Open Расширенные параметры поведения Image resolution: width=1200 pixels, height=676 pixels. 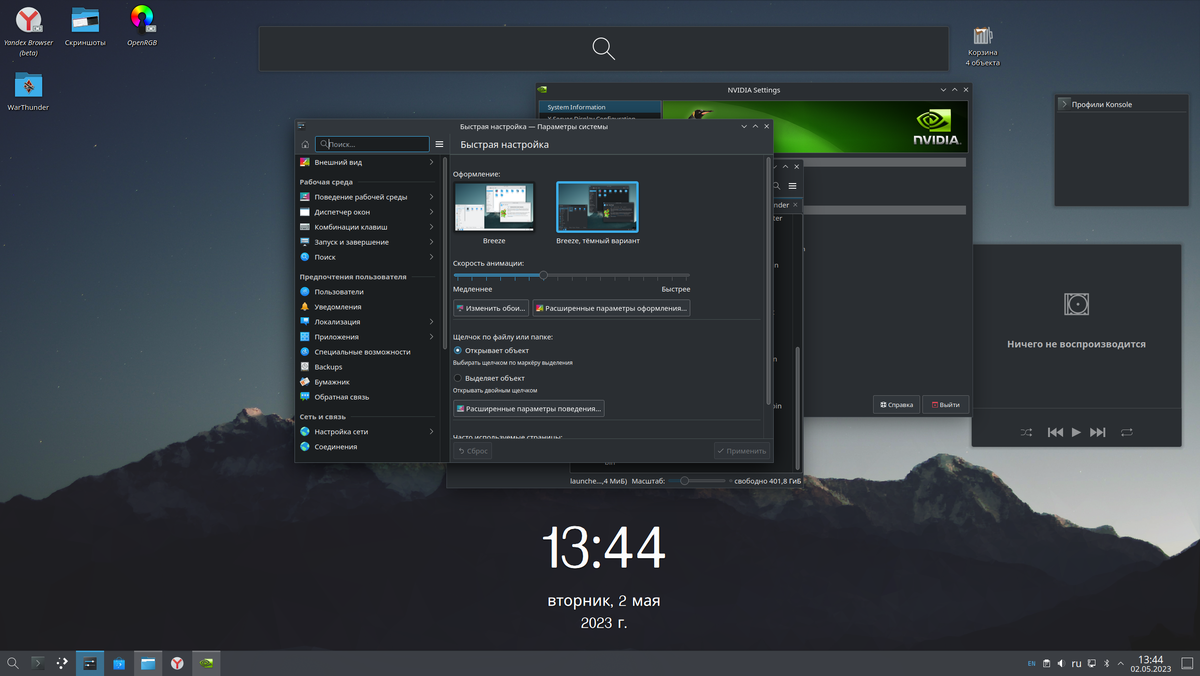[x=528, y=409]
